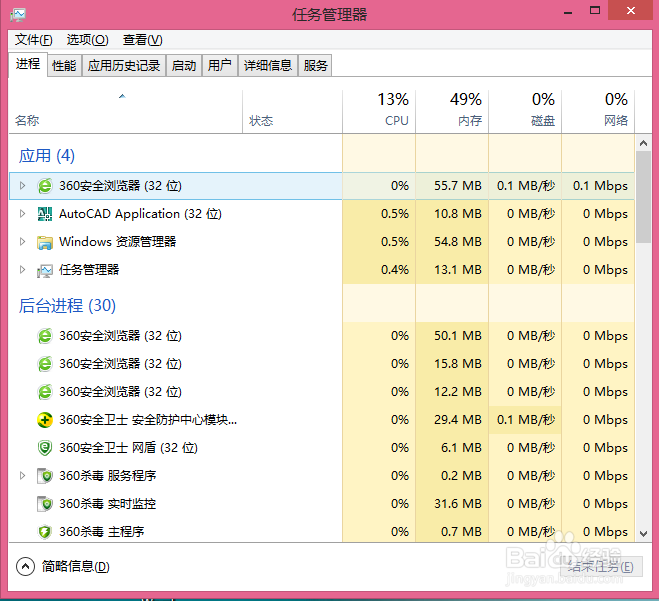
Task: Switch to the 详细信息 tab
Action: click(268, 66)
